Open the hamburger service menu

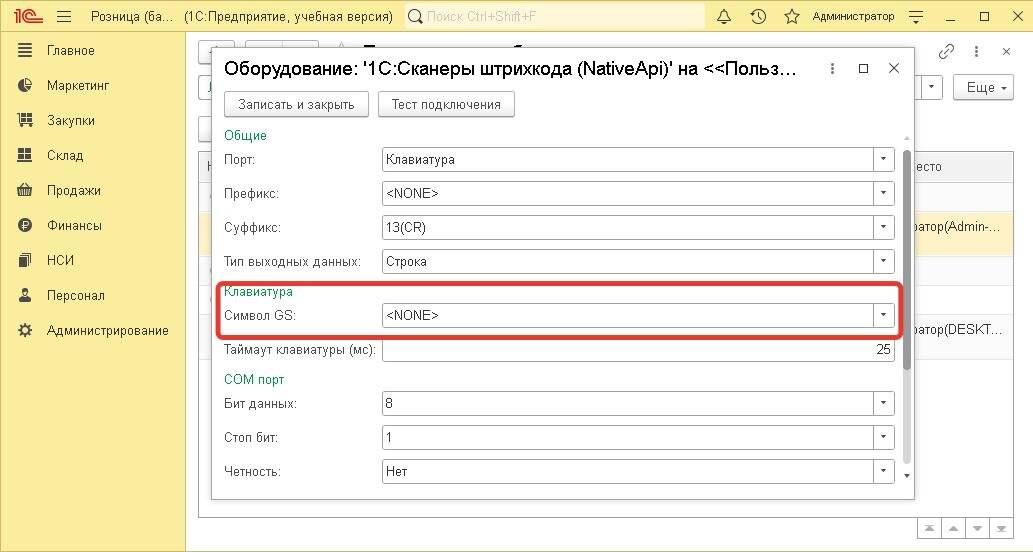click(64, 16)
